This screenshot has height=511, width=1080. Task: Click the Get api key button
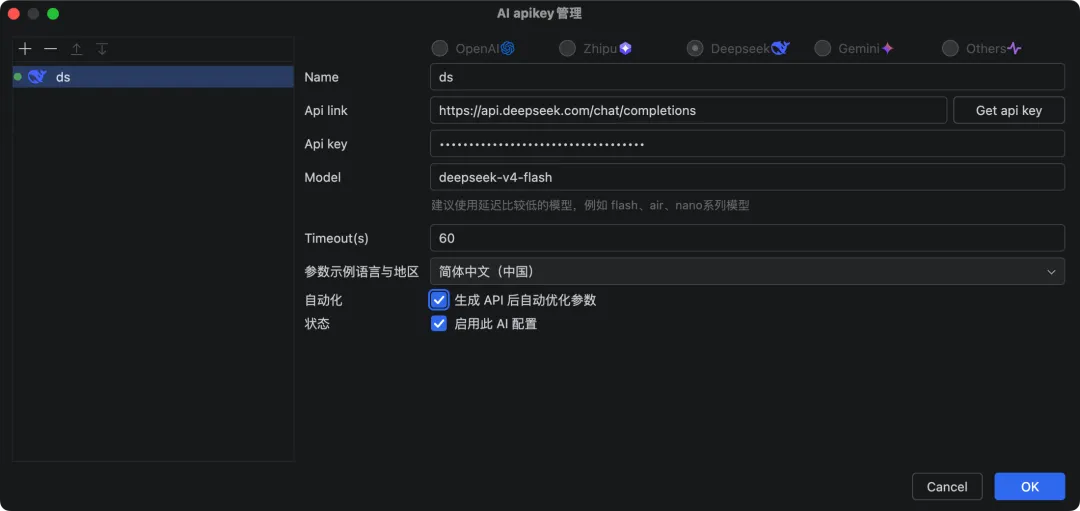click(1009, 110)
